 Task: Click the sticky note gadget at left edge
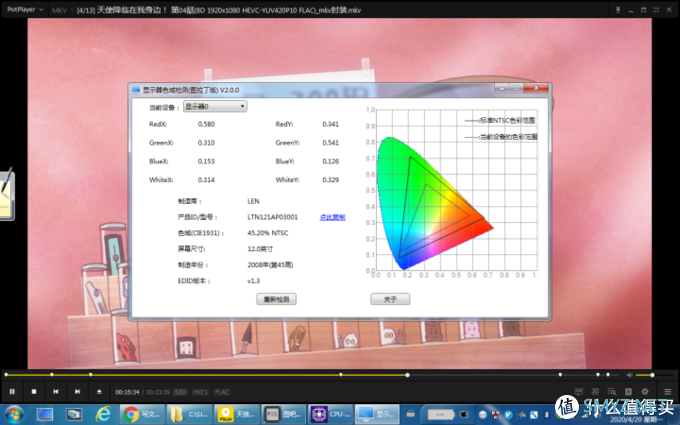(x=7, y=194)
